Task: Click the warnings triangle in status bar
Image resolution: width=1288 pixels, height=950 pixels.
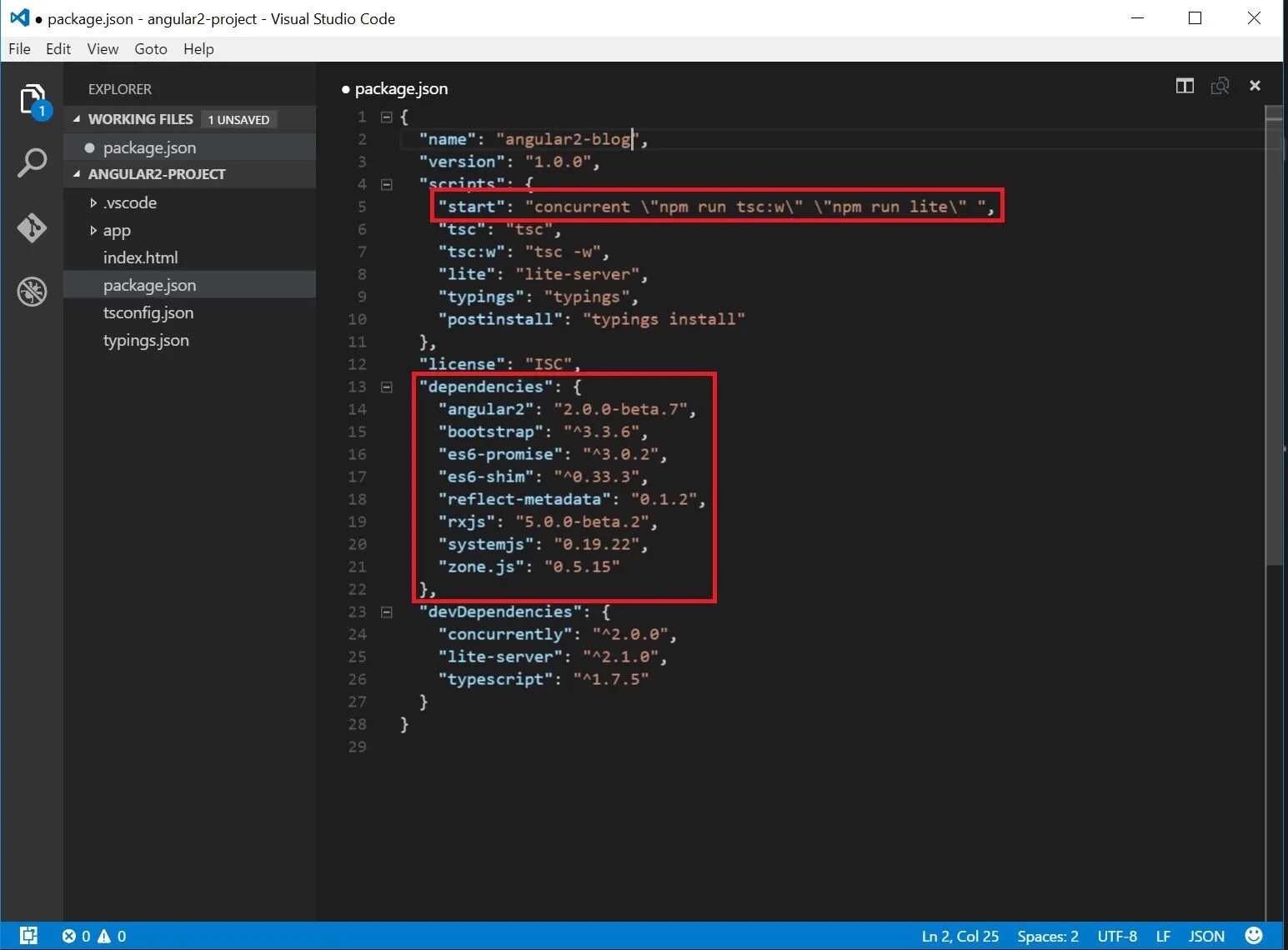Action: (104, 936)
